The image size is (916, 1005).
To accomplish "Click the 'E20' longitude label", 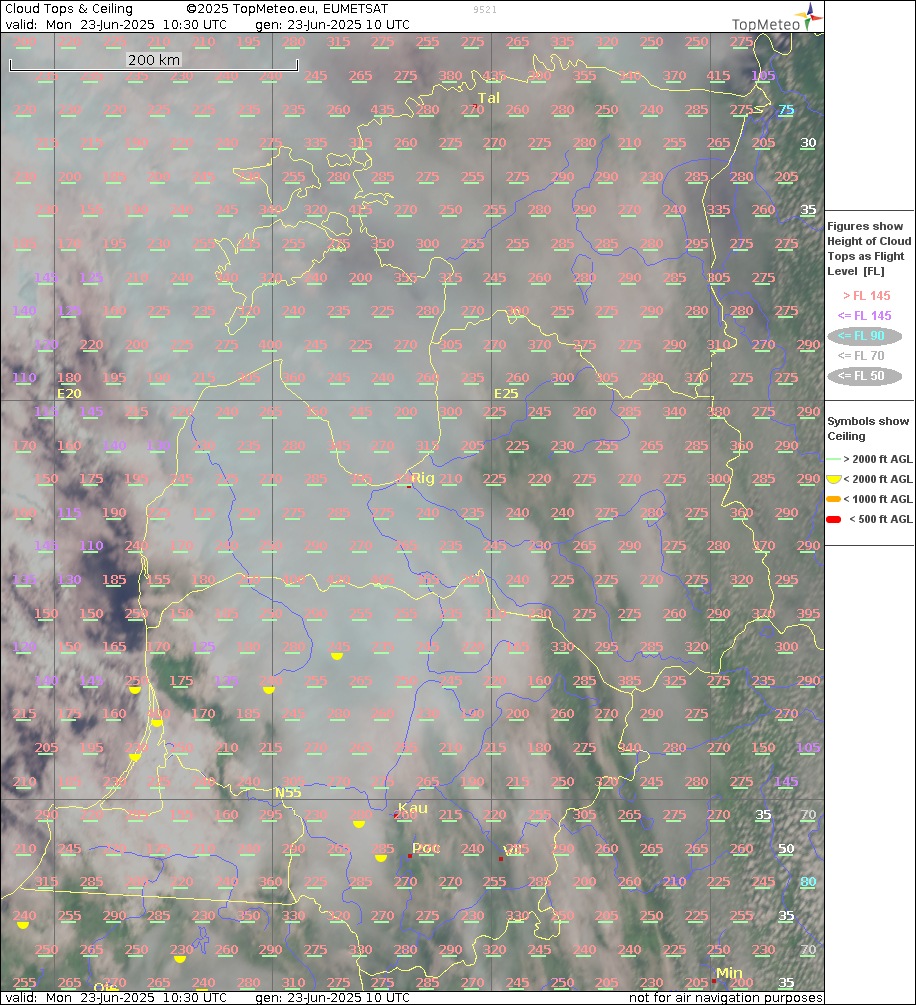I will (69, 394).
